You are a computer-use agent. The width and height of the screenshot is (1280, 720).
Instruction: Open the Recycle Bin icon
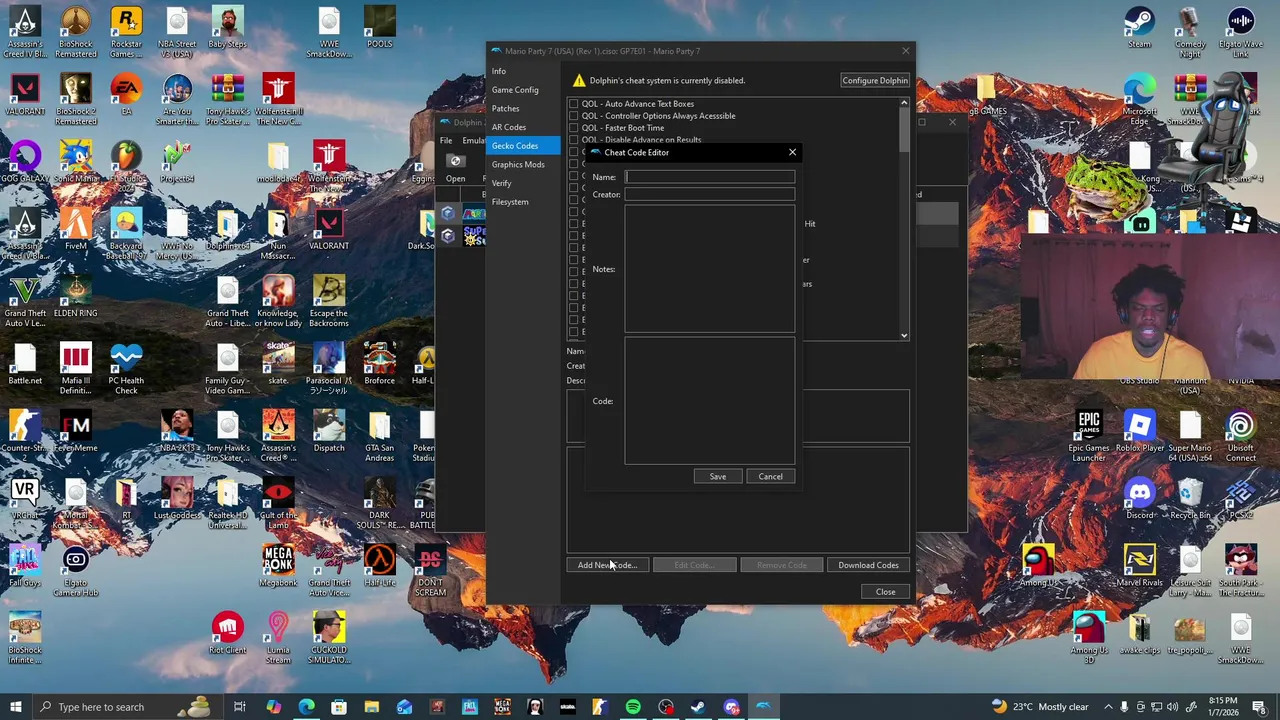pos(1189,498)
